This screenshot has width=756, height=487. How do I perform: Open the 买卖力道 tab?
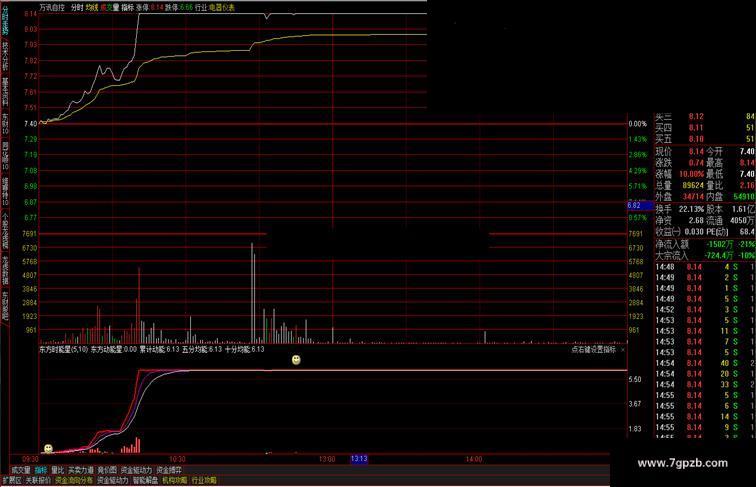point(81,470)
